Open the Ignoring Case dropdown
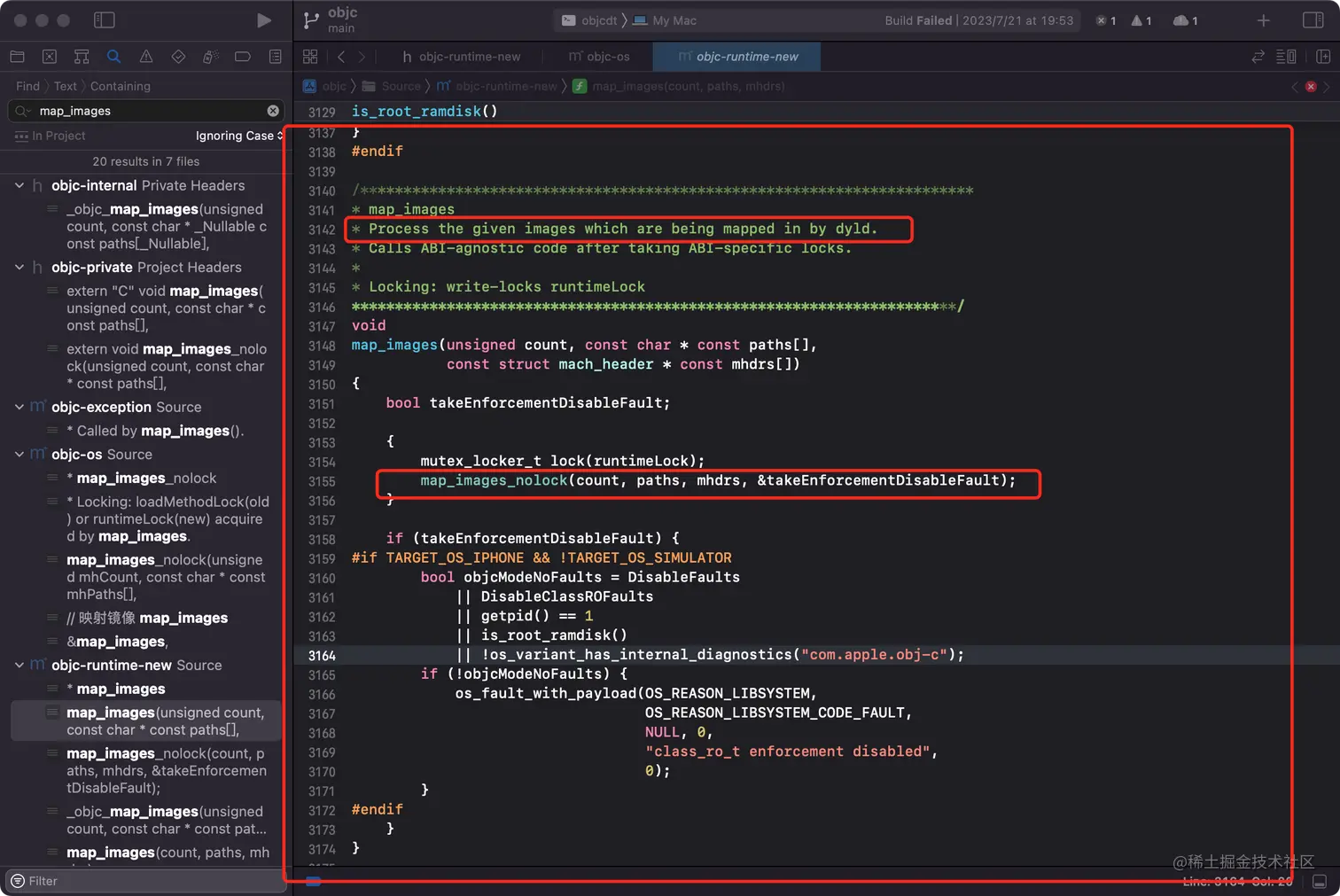The width and height of the screenshot is (1340, 896). (x=238, y=136)
